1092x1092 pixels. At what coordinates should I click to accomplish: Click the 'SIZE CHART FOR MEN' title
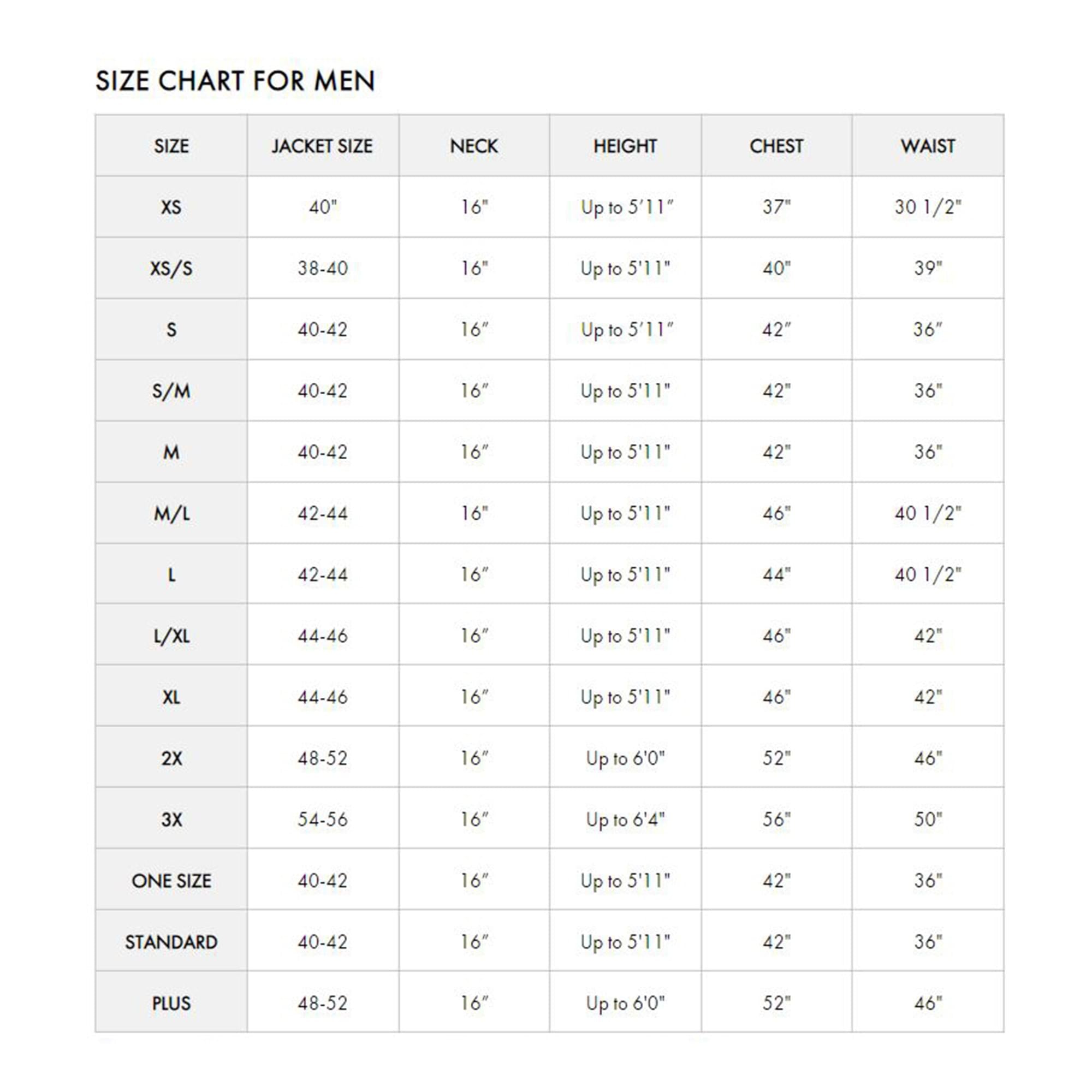pos(235,81)
